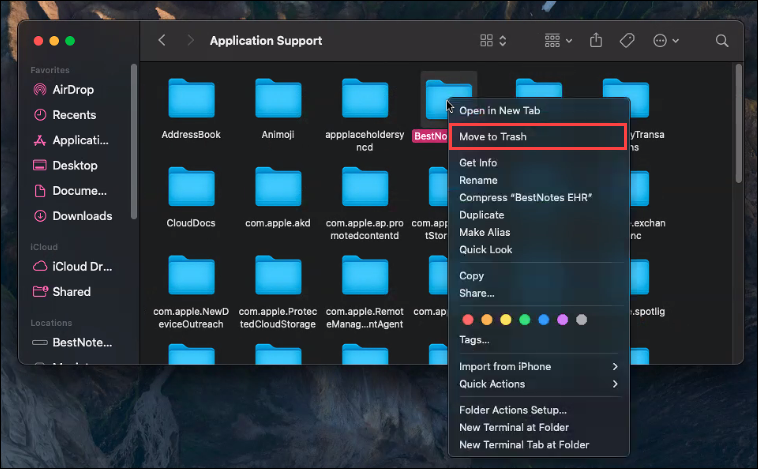Click the green zoom window button
The image size is (758, 469).
[x=70, y=41]
